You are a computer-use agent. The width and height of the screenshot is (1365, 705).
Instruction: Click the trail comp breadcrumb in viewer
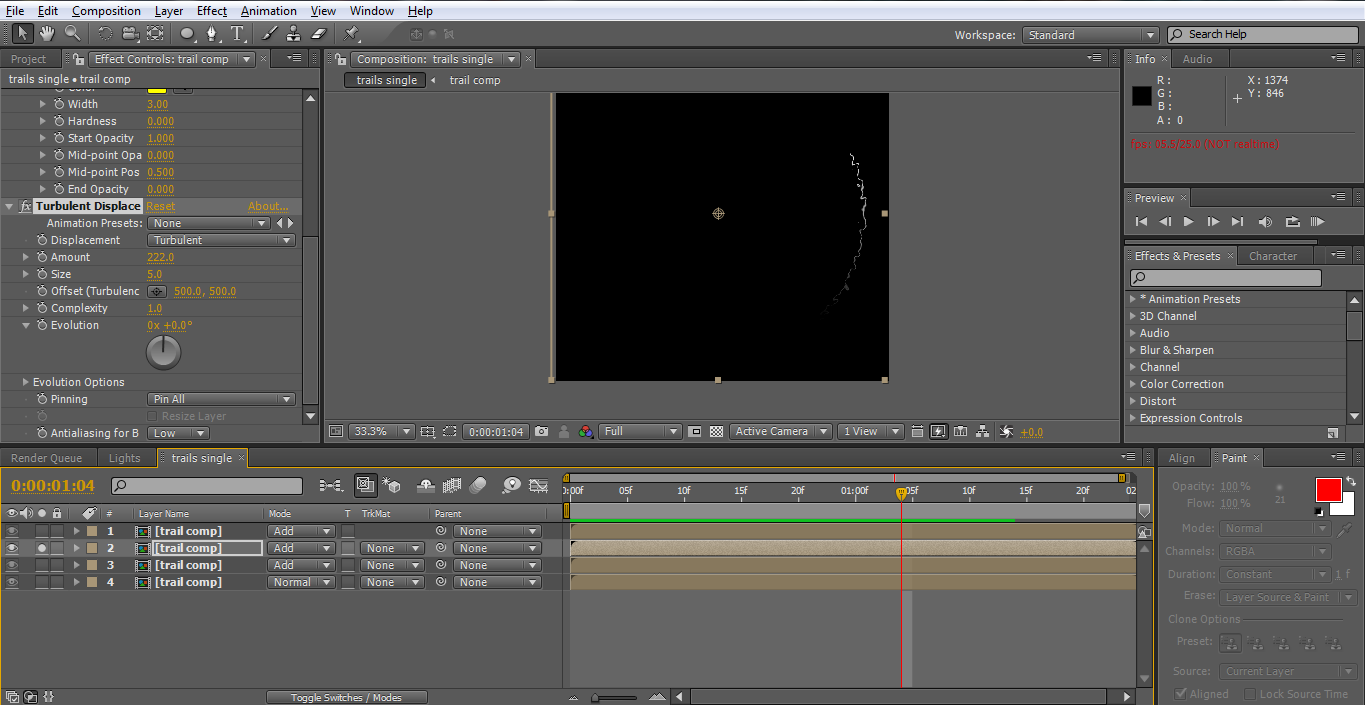(475, 80)
